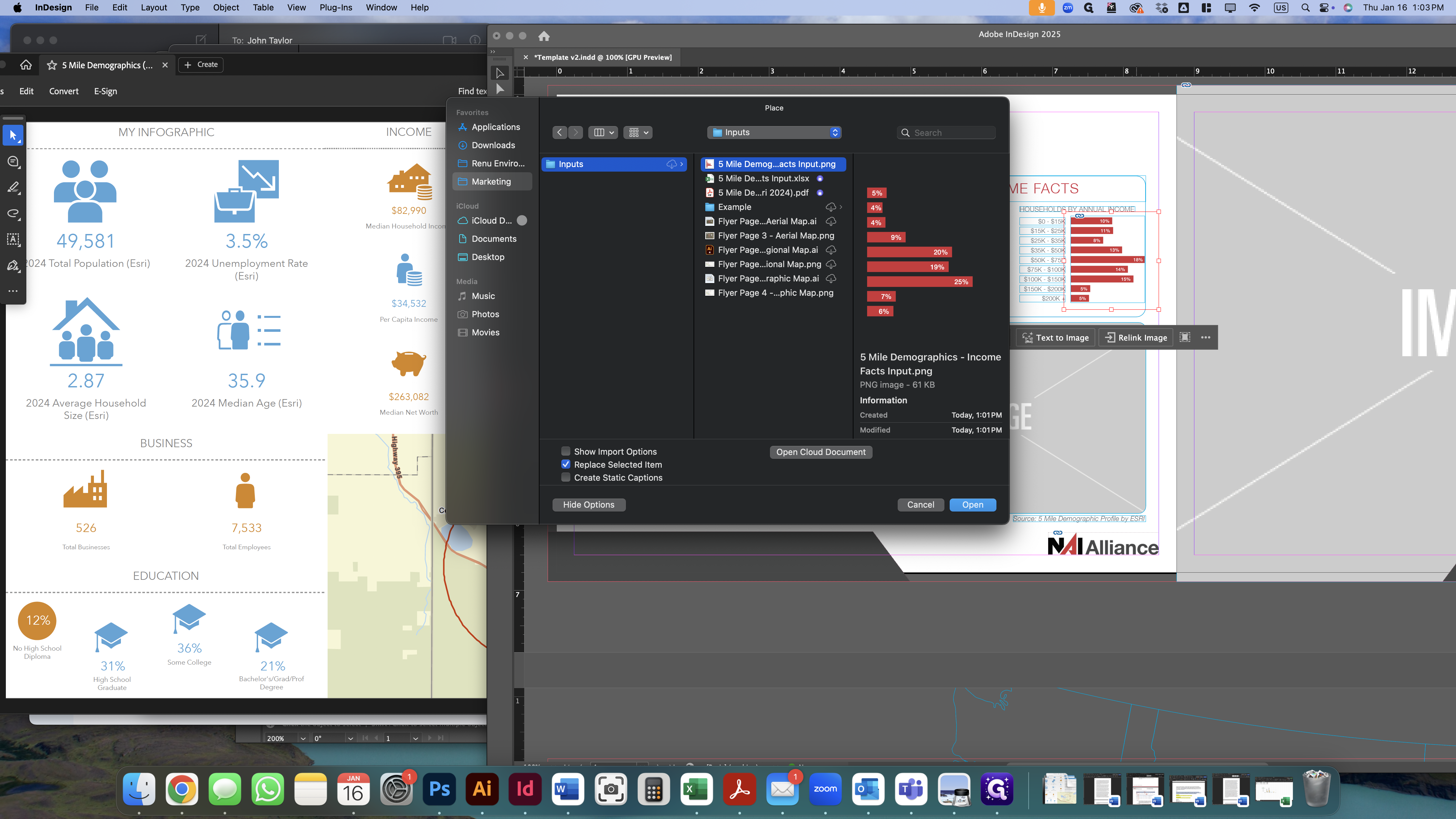The width and height of the screenshot is (1456, 819).
Task: Enable Create Static Captions checkbox
Action: pos(565,477)
